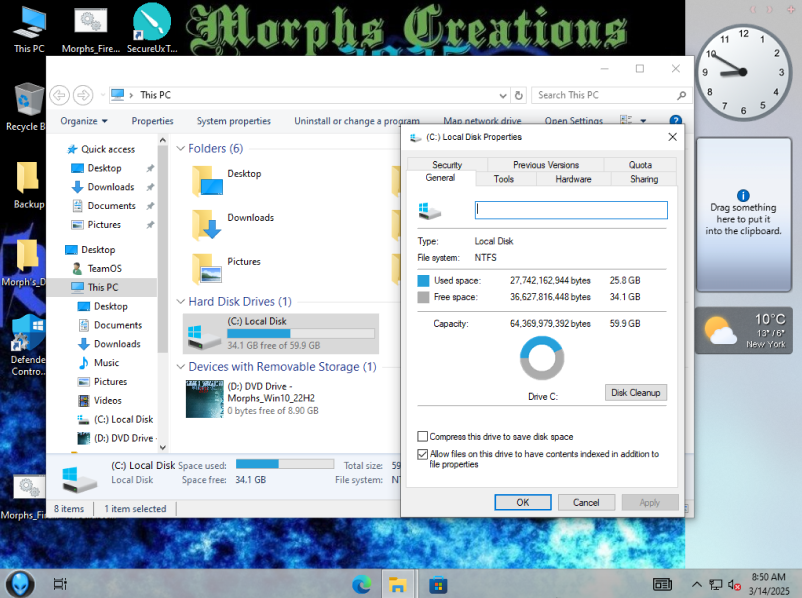Click the blue Used space color swatch
This screenshot has width=802, height=598.
tap(423, 280)
